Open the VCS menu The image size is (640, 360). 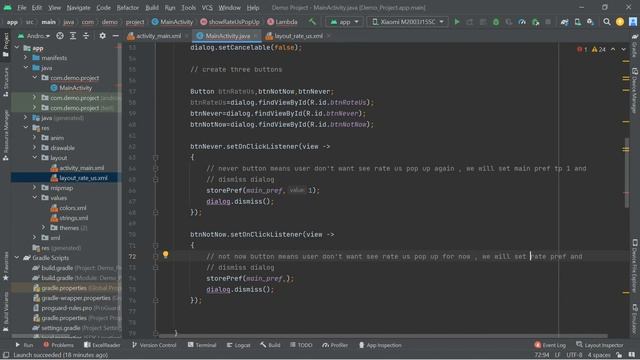207,7
